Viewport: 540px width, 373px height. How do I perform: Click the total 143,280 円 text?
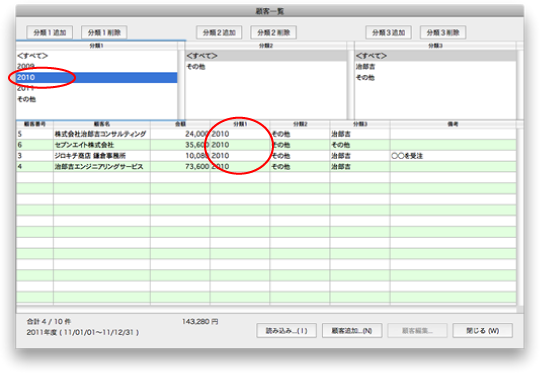point(200,322)
